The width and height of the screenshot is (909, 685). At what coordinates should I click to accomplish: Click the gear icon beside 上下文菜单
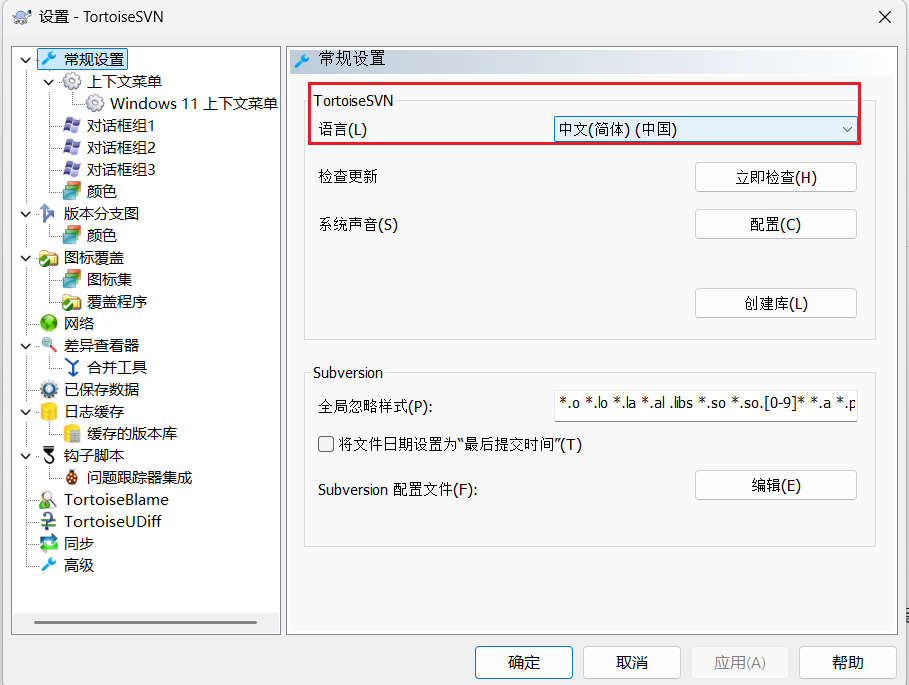72,81
